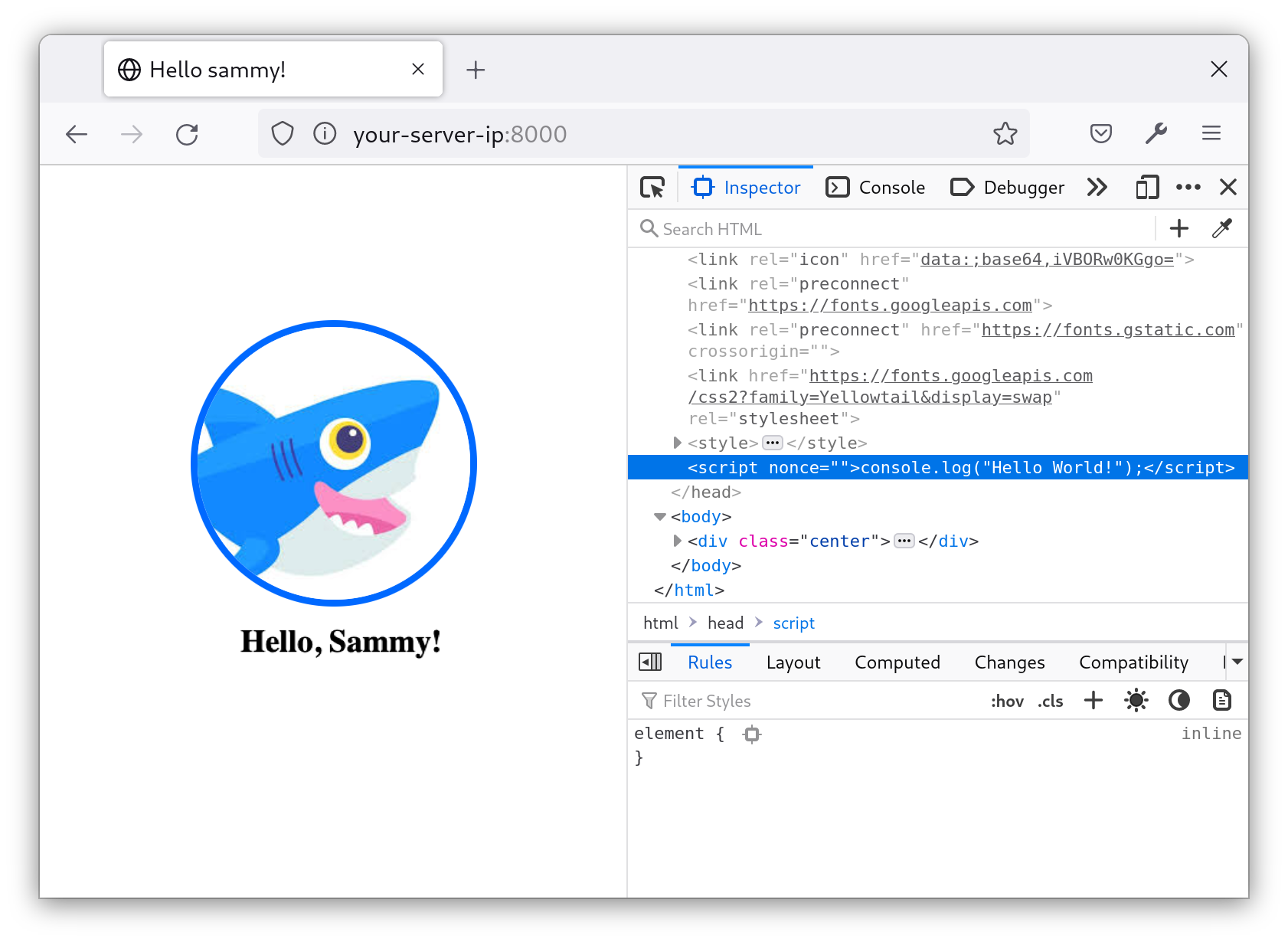Click the Sammy shark image

click(334, 463)
